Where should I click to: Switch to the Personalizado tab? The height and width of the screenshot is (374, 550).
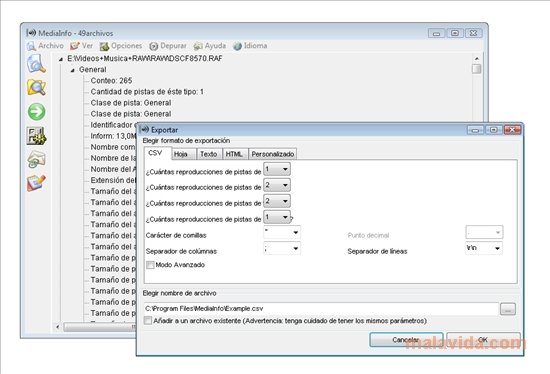(x=273, y=154)
